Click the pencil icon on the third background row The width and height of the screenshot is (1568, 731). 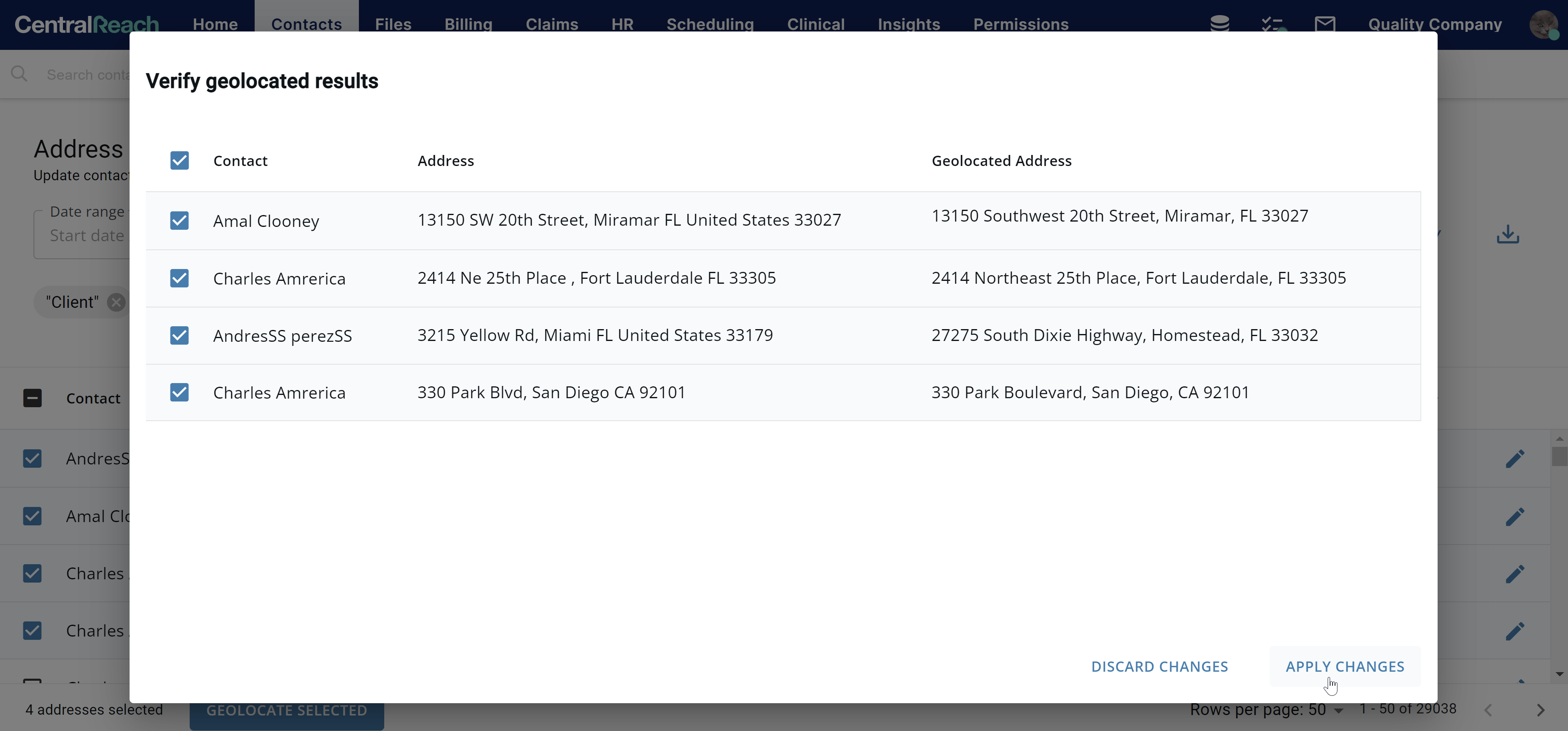(1515, 573)
